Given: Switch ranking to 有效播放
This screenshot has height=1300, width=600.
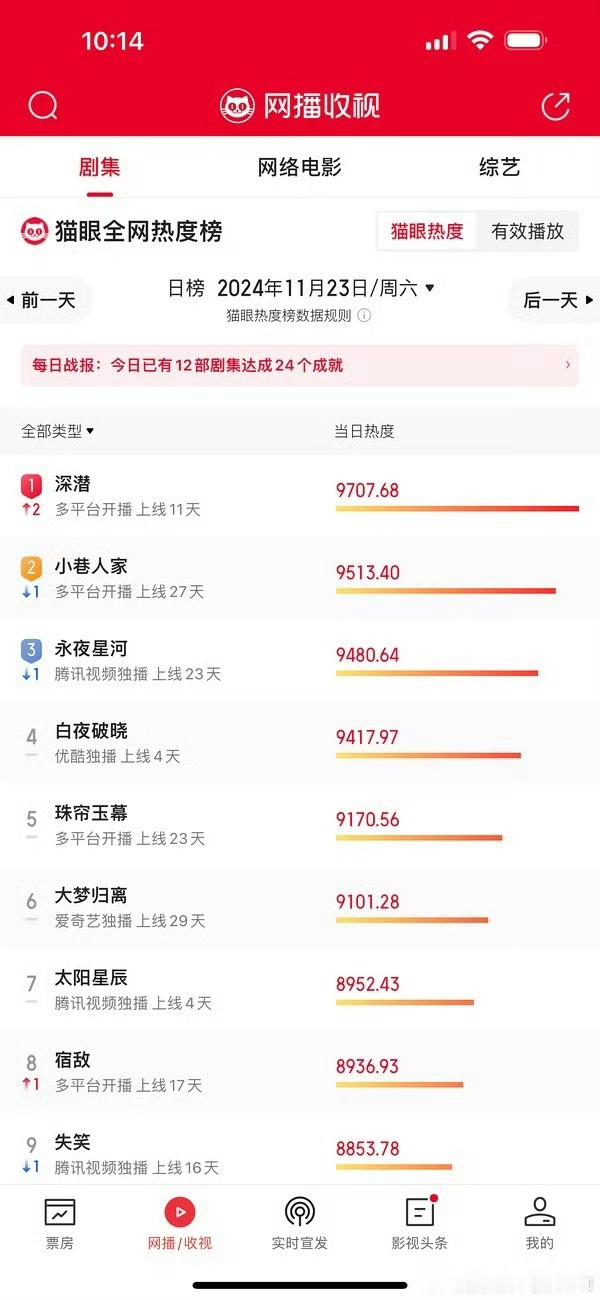Looking at the screenshot, I should 527,232.
